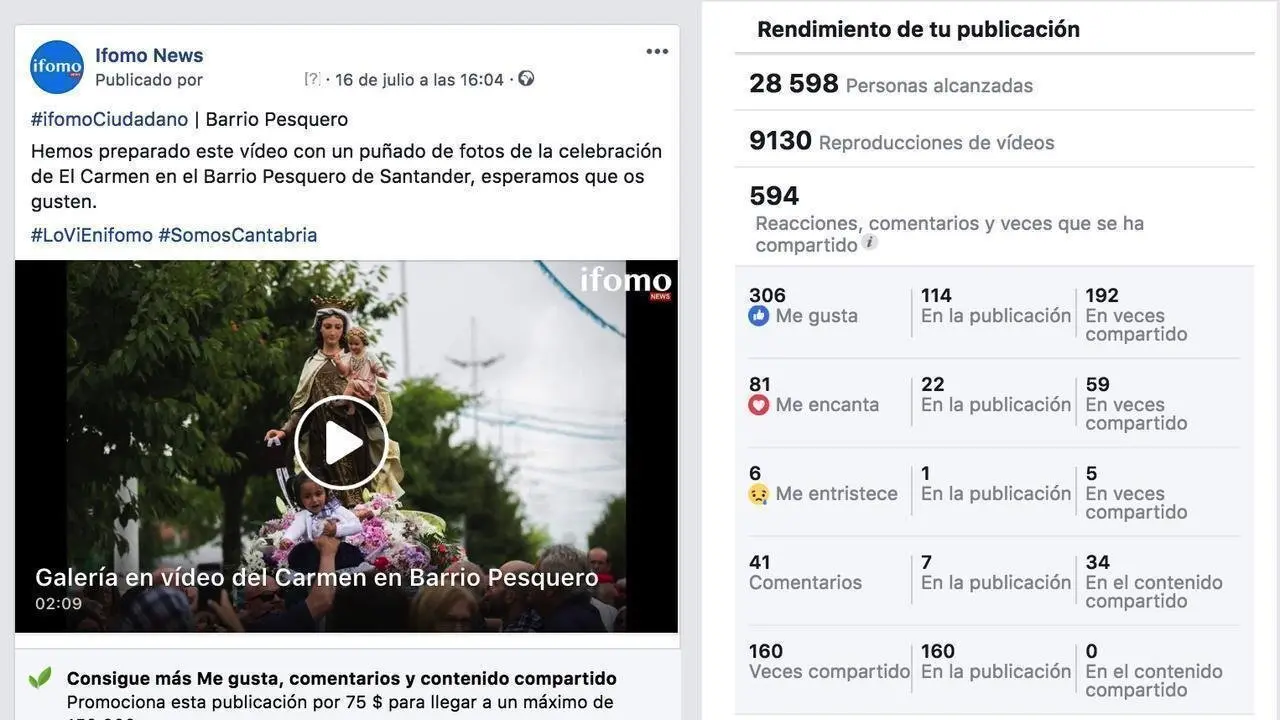1280x720 pixels.
Task: Open the #SomosCantabria hashtag link
Action: pos(238,235)
